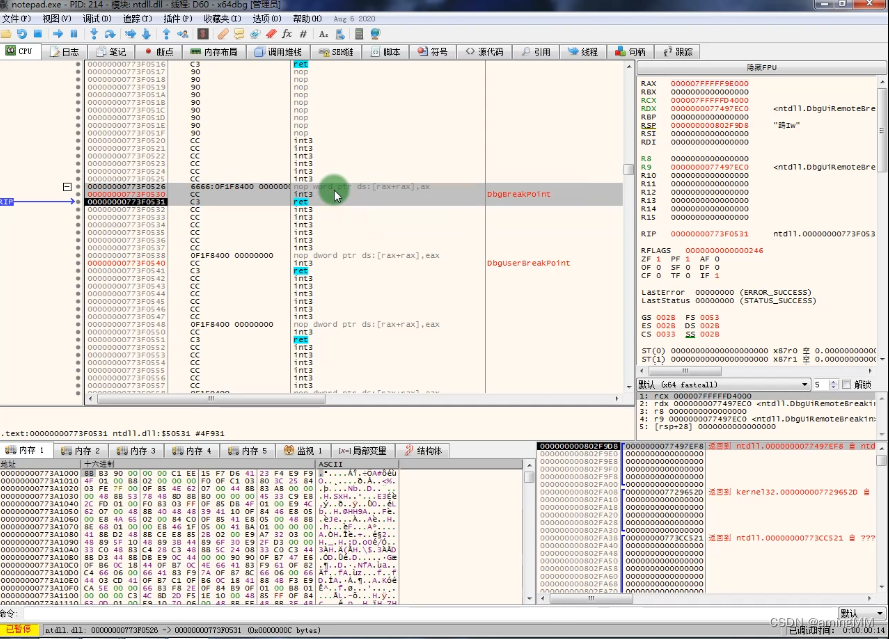Select the DbgUserBreakPoint label in disassembly
Screen dimensions: 889x639
click(x=528, y=263)
